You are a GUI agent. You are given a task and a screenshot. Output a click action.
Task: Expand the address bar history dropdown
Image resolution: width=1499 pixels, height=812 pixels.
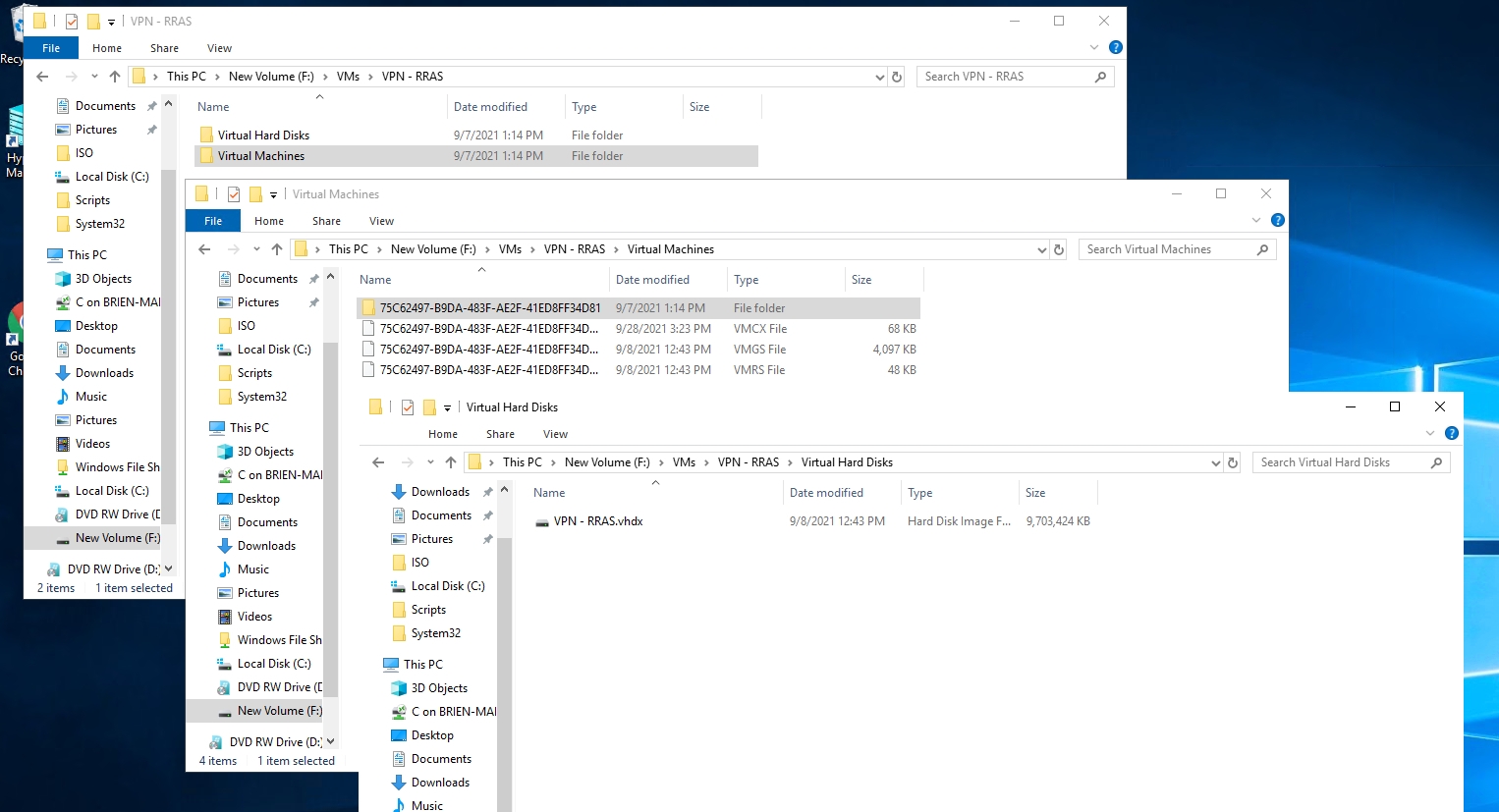(x=879, y=76)
